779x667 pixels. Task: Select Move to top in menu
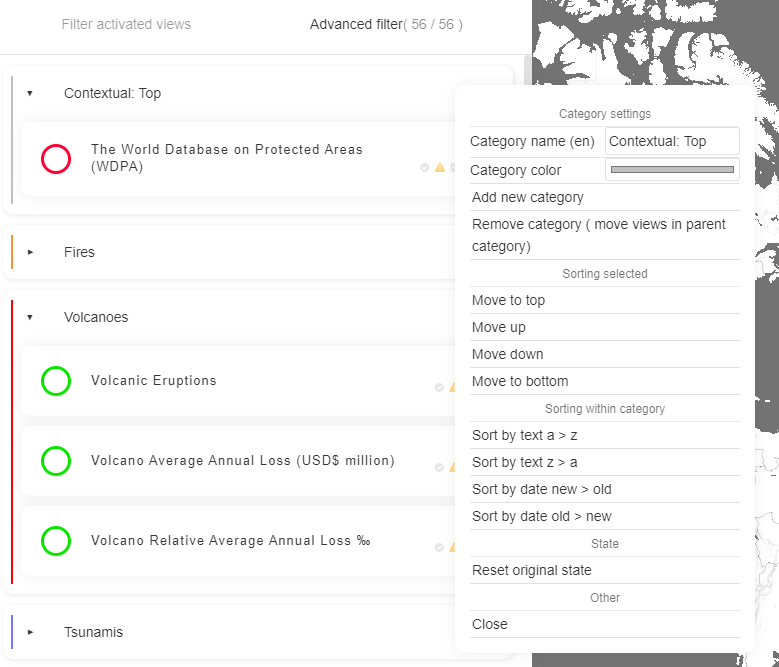pyautogui.click(x=508, y=300)
